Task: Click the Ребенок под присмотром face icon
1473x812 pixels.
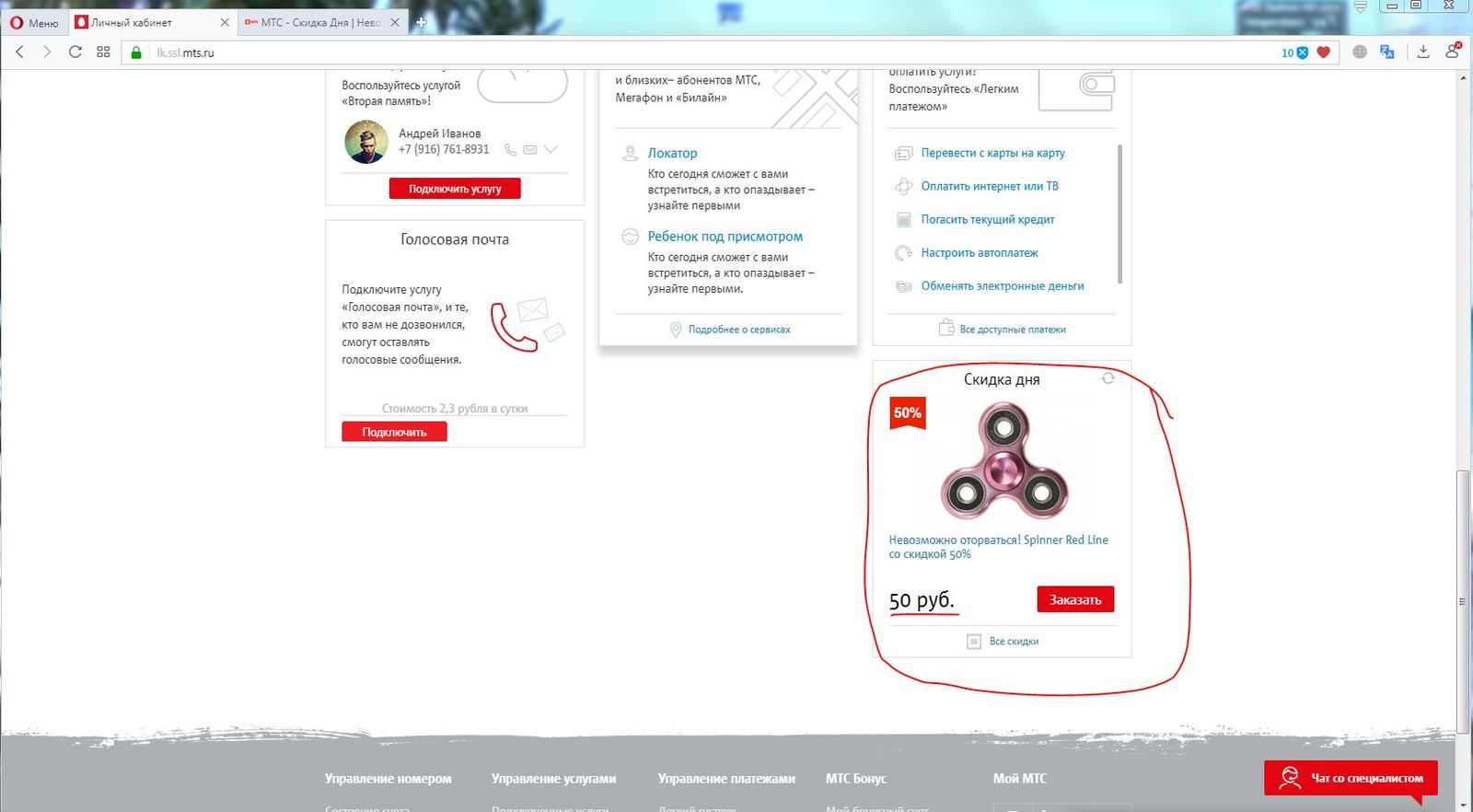Action: 630,237
